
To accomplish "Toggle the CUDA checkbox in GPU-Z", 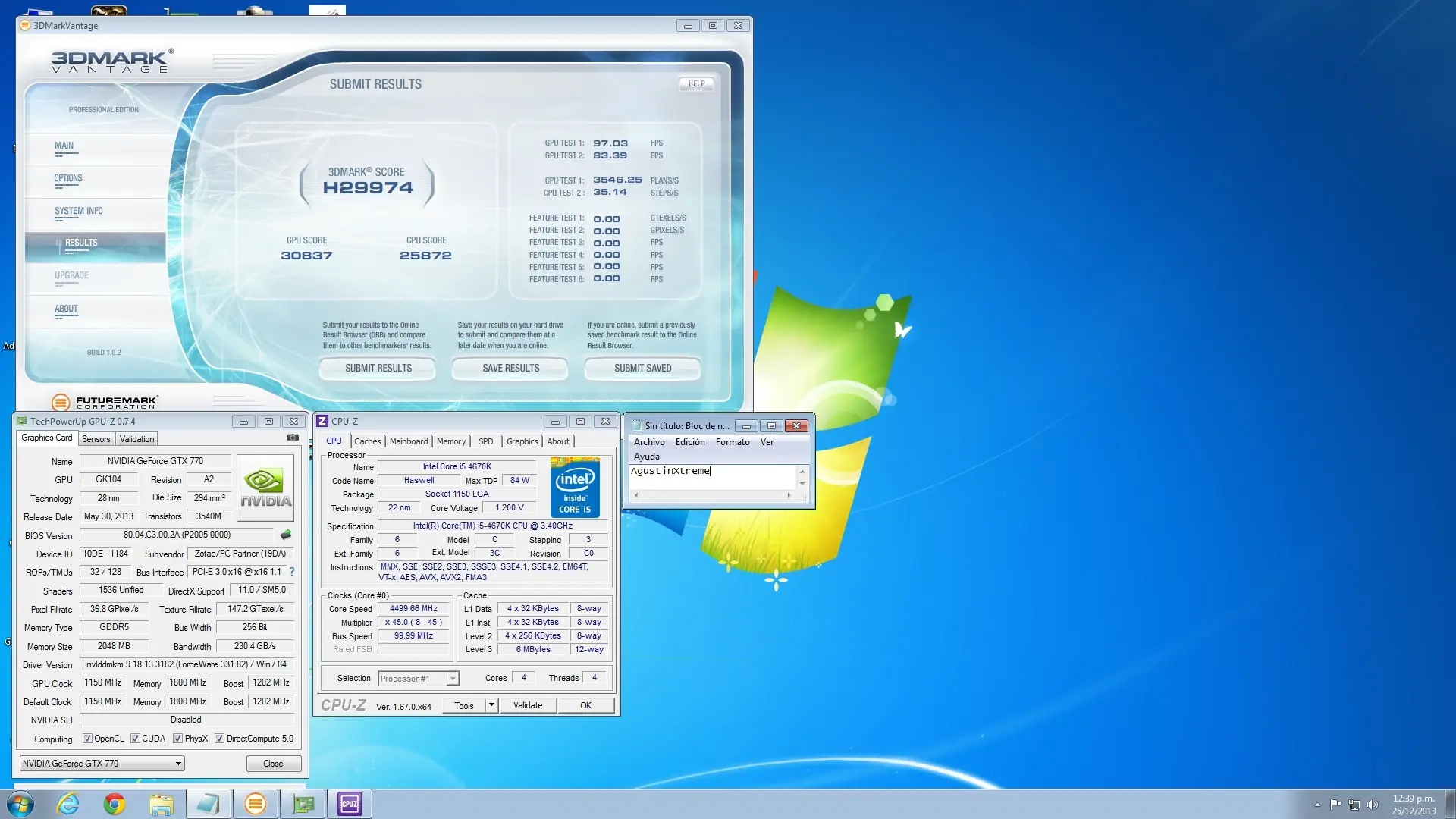I will click(135, 739).
